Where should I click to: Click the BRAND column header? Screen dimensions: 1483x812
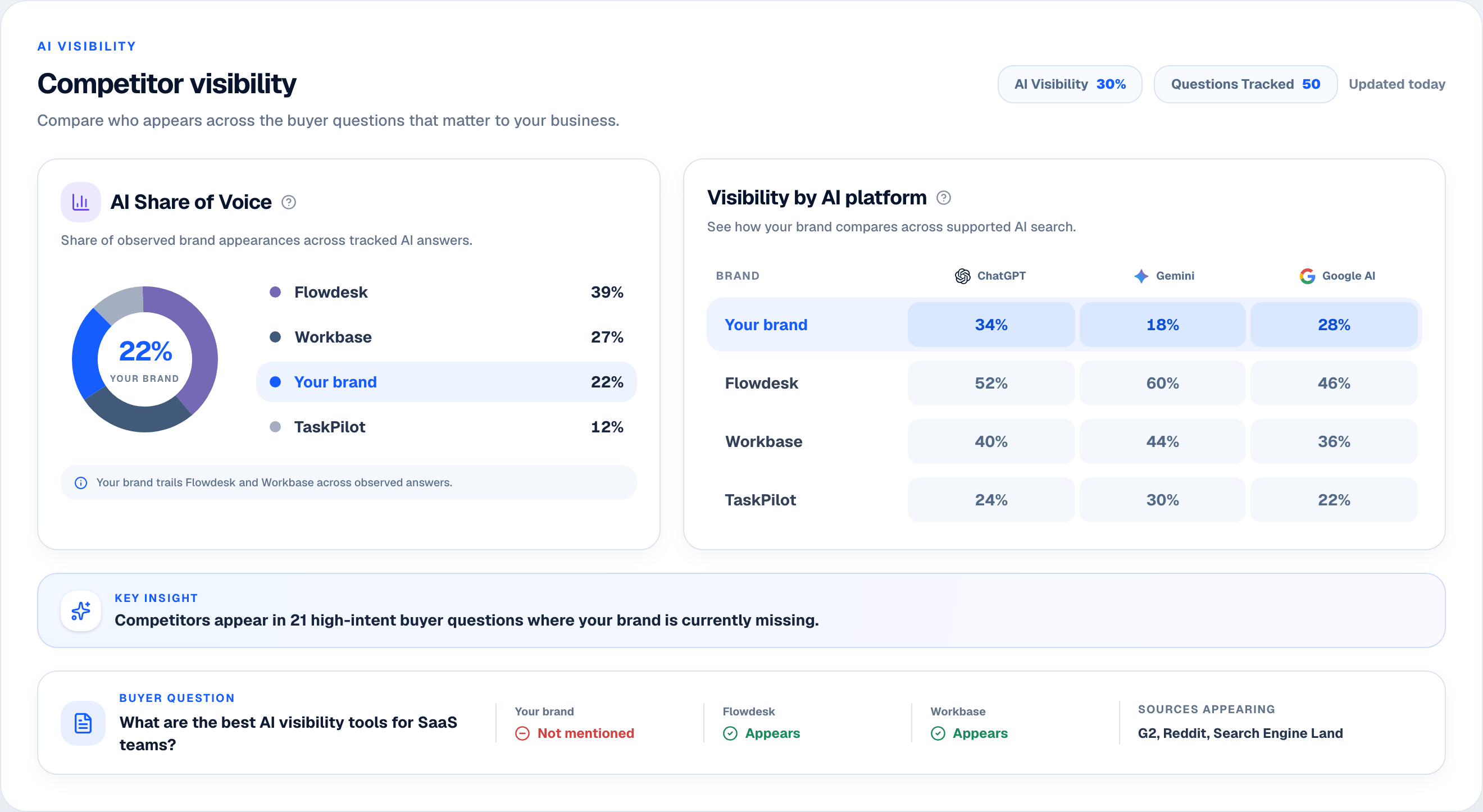point(738,276)
